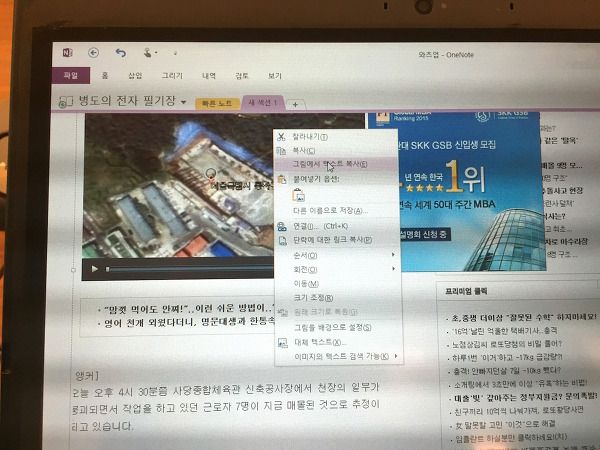Click the notebook icon beside 병도의 전자 필기장

coord(65,102)
